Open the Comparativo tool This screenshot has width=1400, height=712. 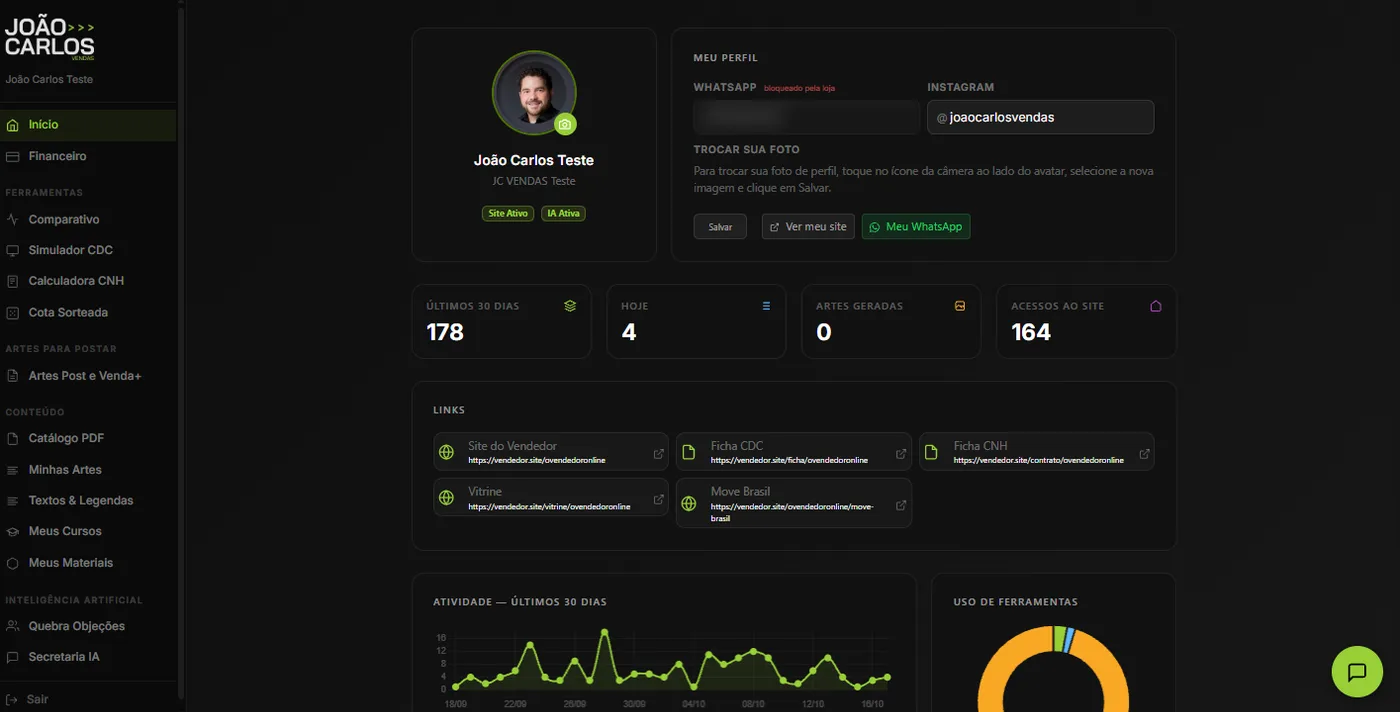88,219
